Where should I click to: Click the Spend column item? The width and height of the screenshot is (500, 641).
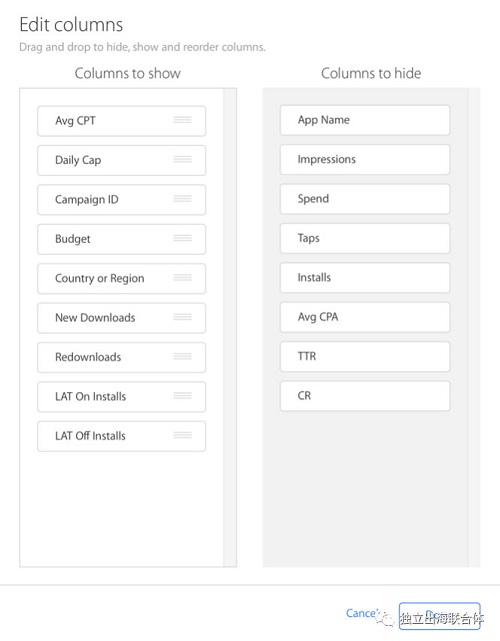[365, 199]
